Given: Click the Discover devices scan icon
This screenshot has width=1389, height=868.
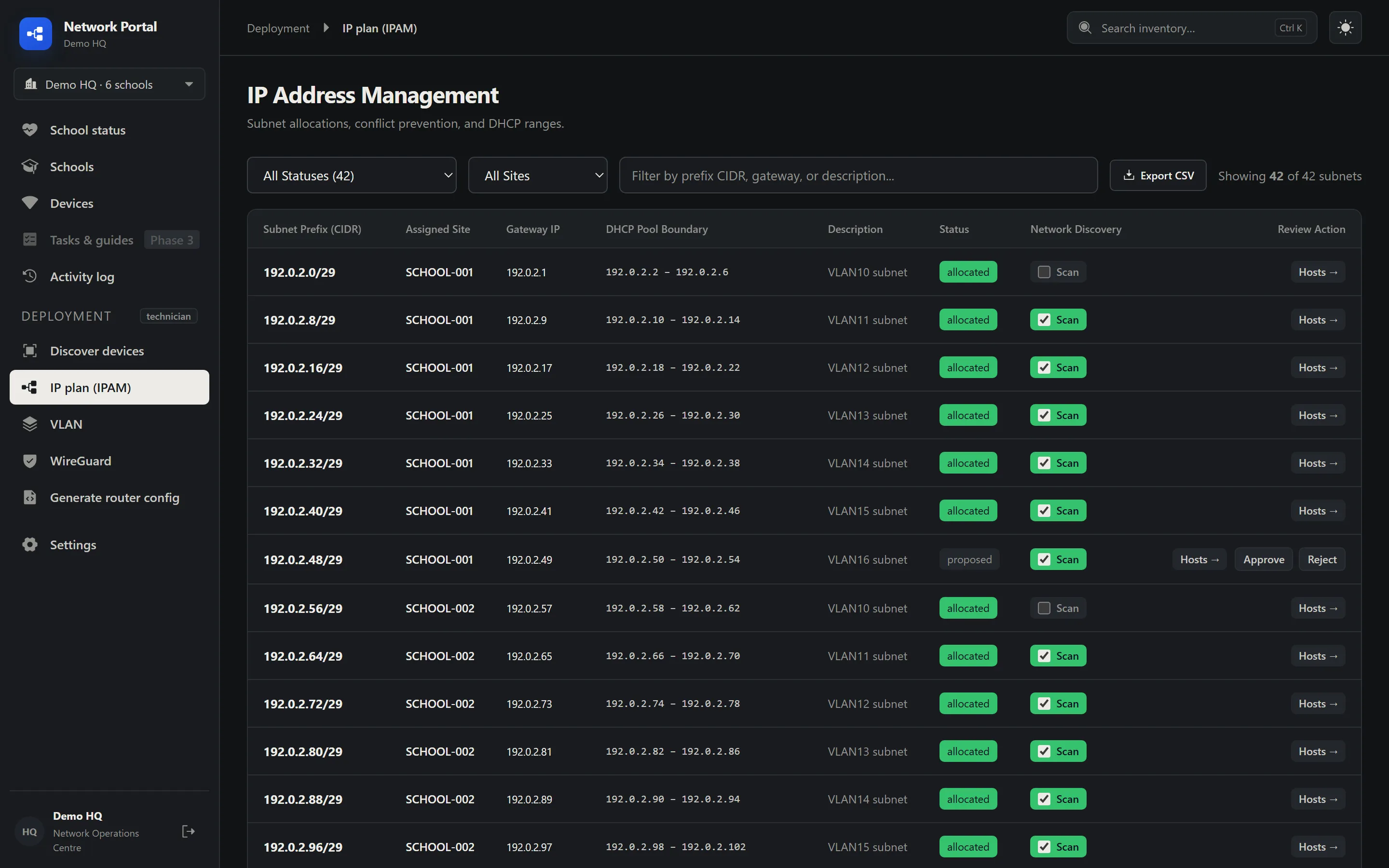Looking at the screenshot, I should [x=30, y=351].
